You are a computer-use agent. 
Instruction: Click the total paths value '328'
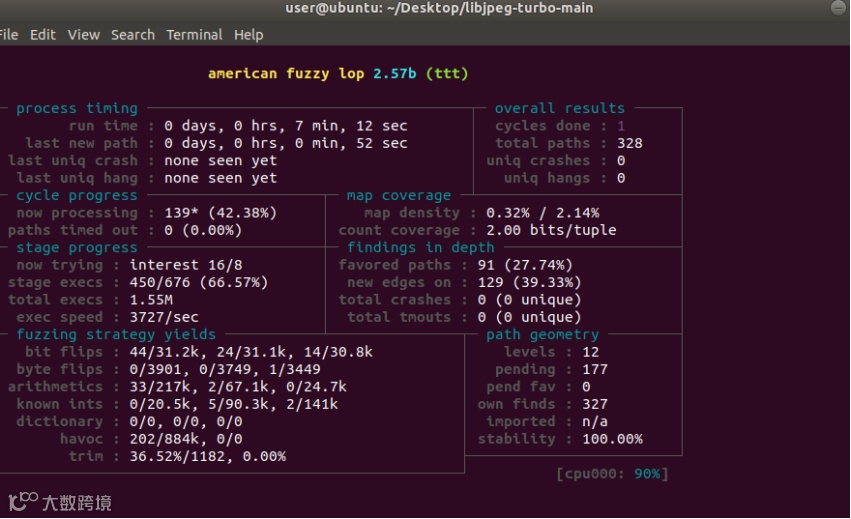click(x=630, y=143)
